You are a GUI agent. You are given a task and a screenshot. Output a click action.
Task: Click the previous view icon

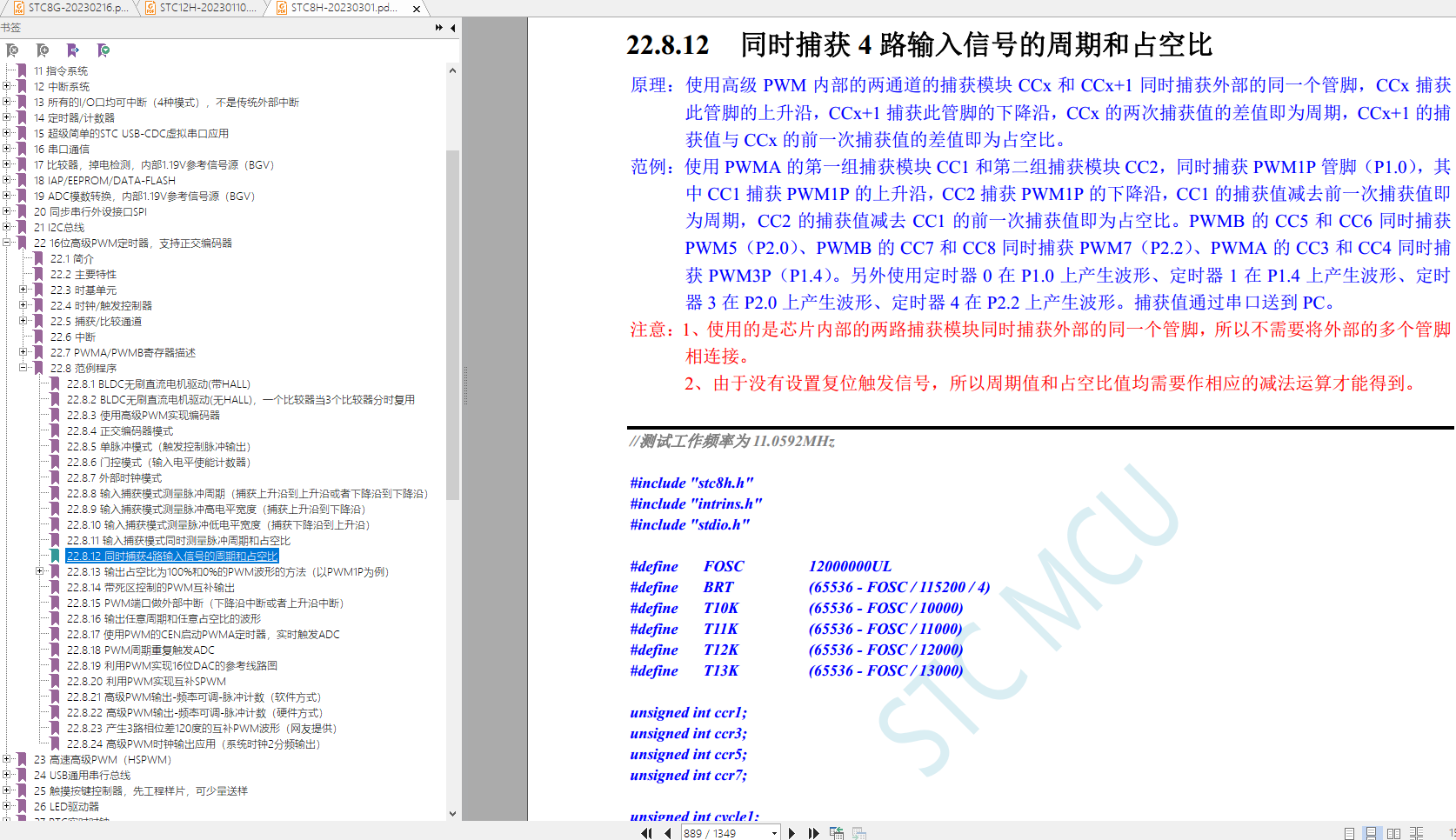pos(837,833)
